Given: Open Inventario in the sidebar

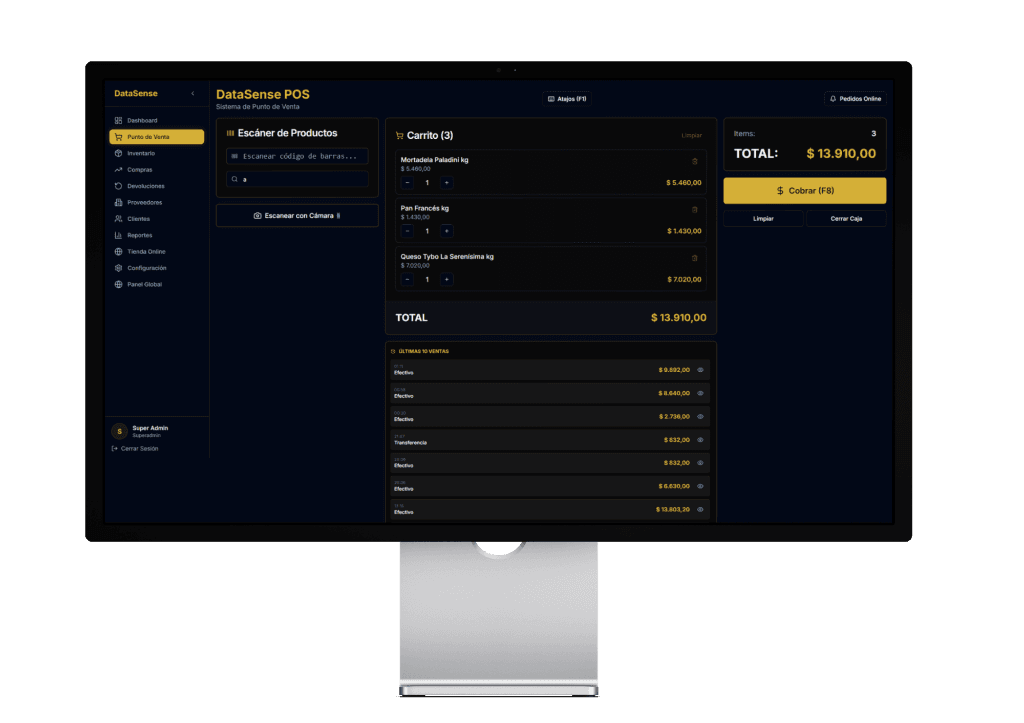Looking at the screenshot, I should click(x=141, y=153).
